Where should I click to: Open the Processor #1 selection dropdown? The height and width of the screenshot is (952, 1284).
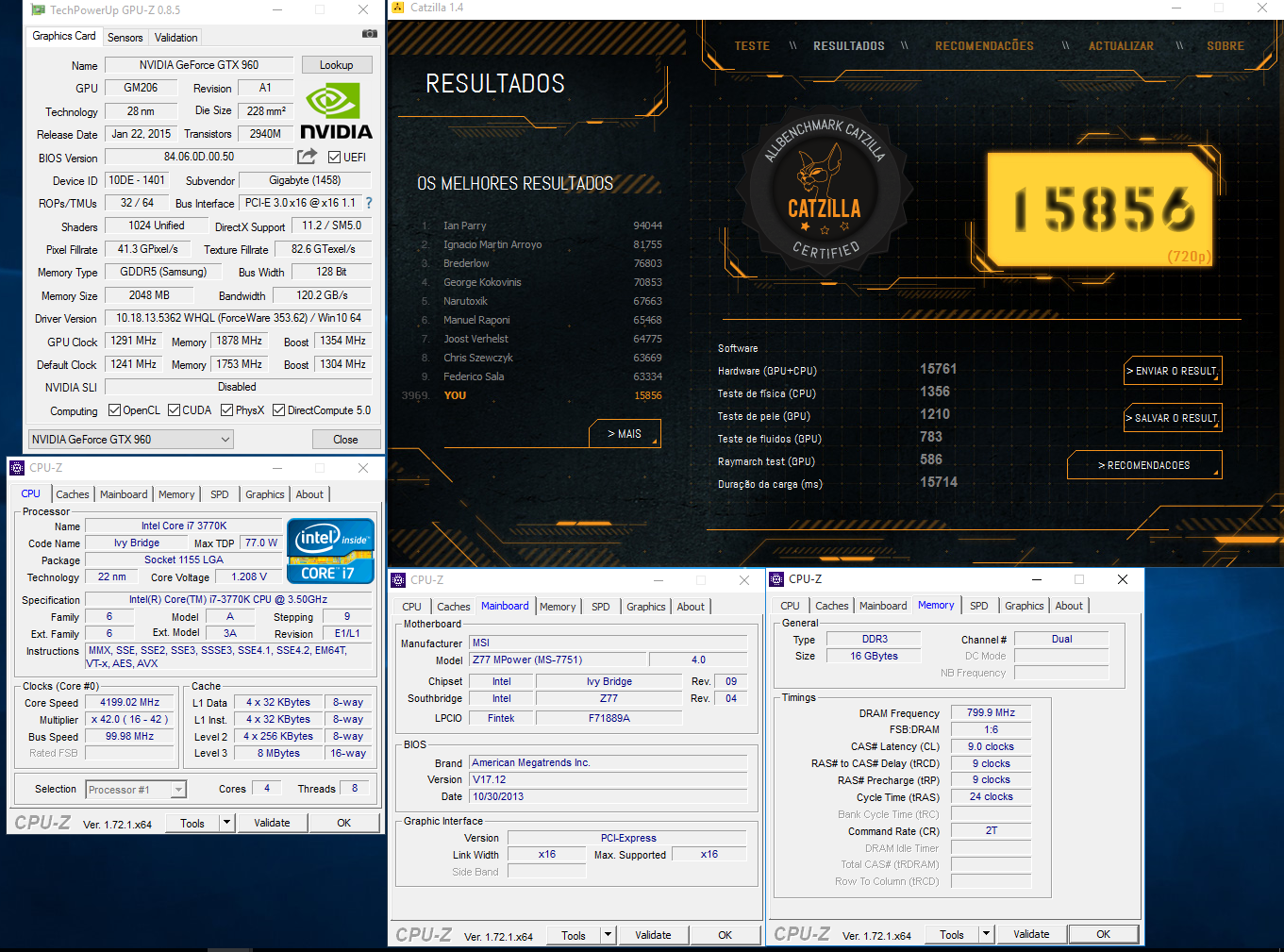pyautogui.click(x=136, y=790)
